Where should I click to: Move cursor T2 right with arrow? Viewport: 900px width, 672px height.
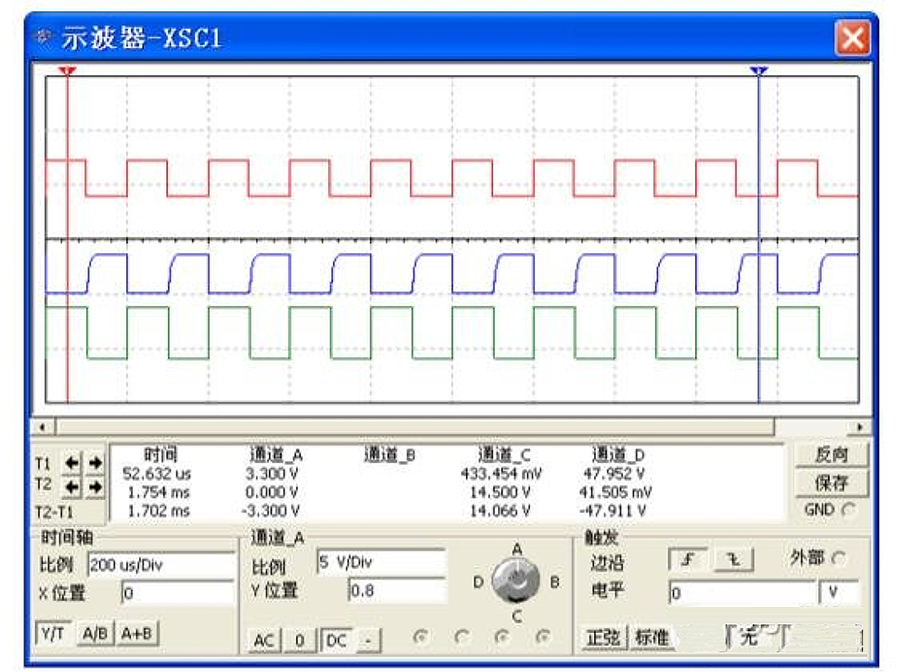tap(95, 486)
